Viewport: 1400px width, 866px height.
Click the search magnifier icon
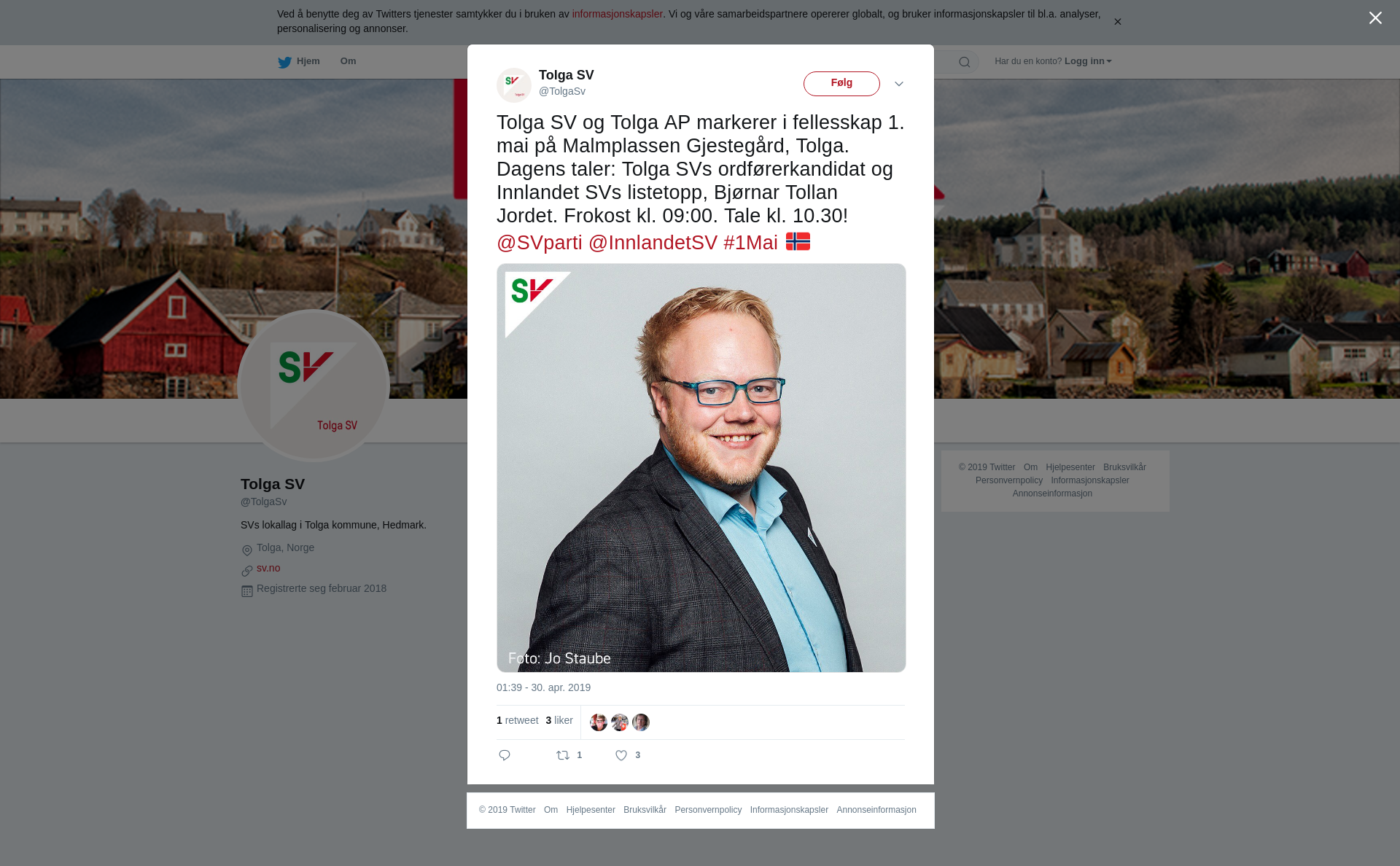pyautogui.click(x=965, y=62)
